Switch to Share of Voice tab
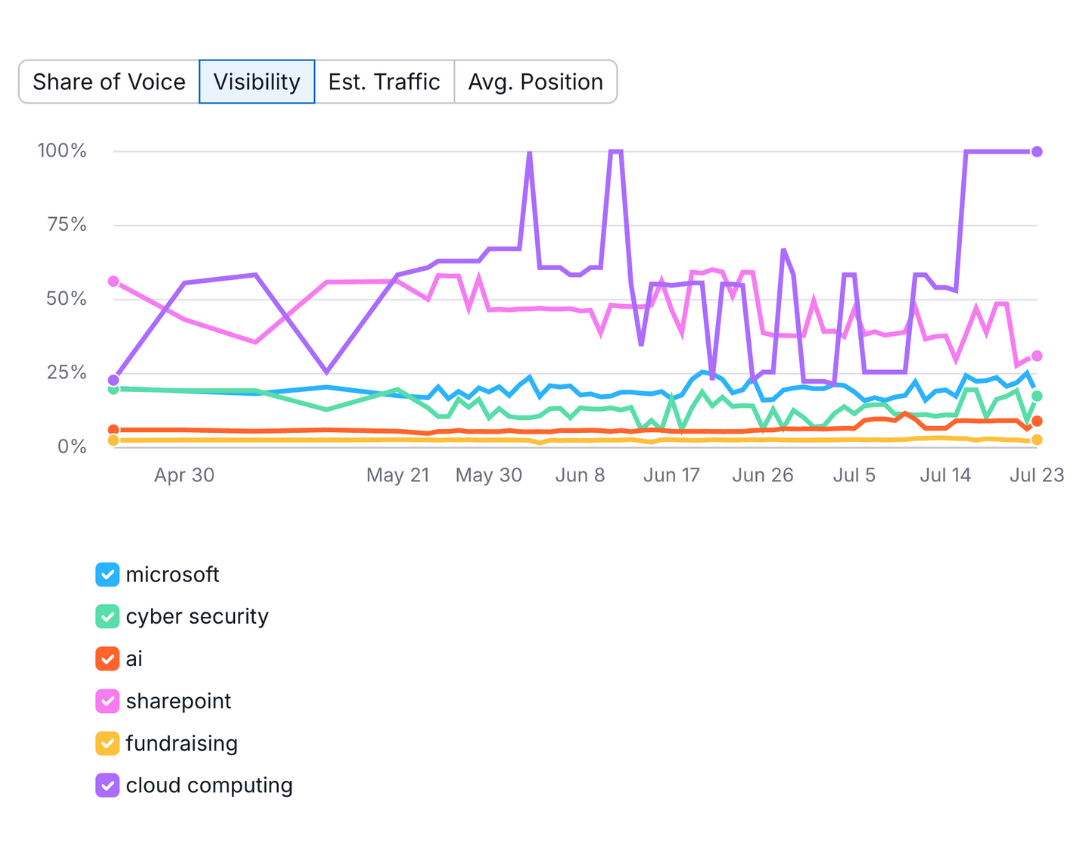The height and width of the screenshot is (847, 1080). pos(109,82)
